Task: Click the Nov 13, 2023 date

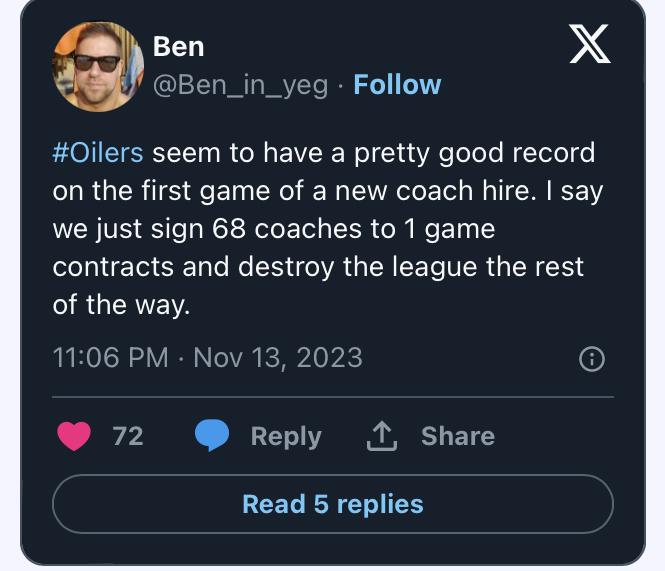Action: click(x=277, y=357)
